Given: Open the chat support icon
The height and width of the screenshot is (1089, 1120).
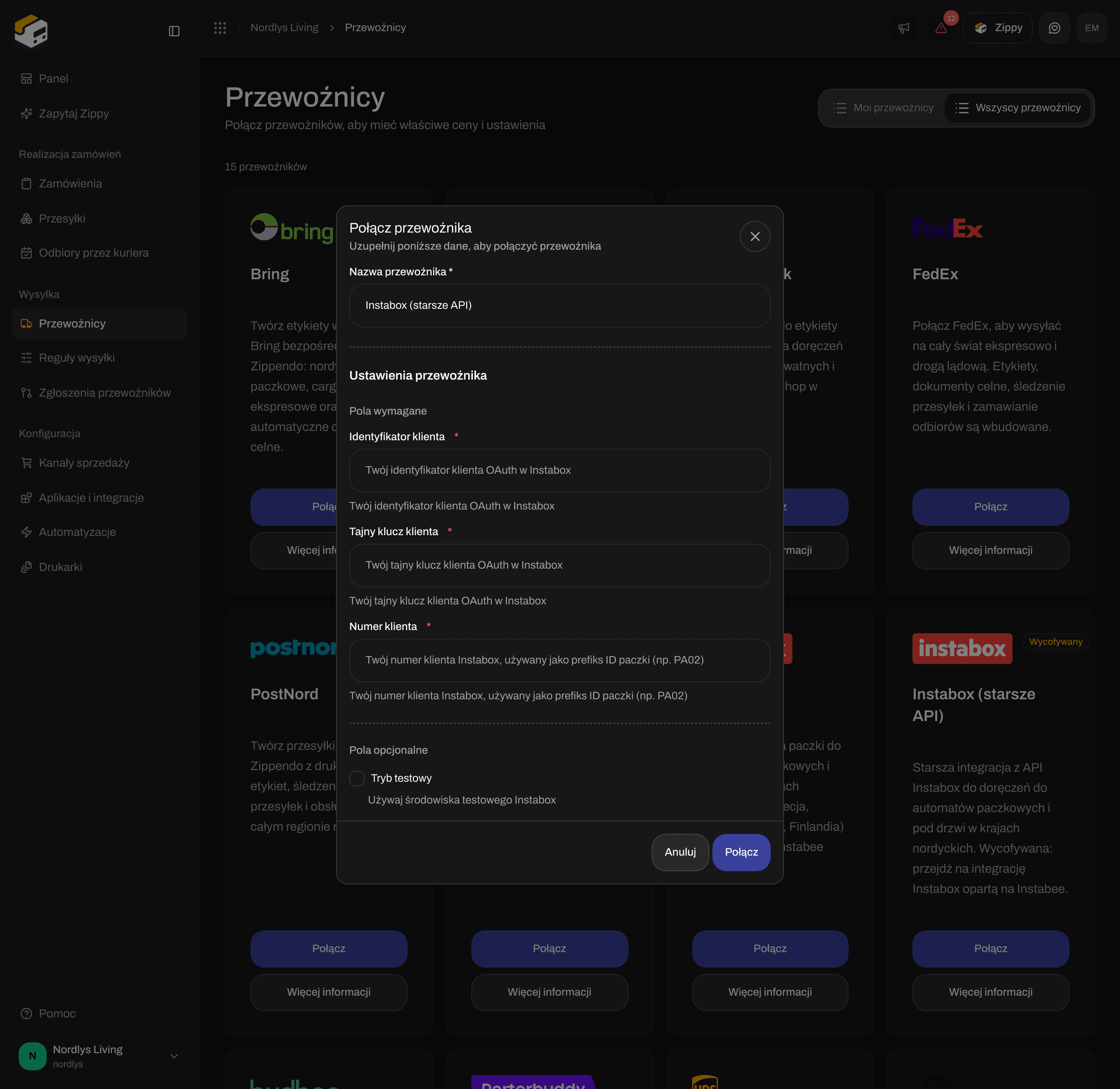Looking at the screenshot, I should click(1054, 28).
